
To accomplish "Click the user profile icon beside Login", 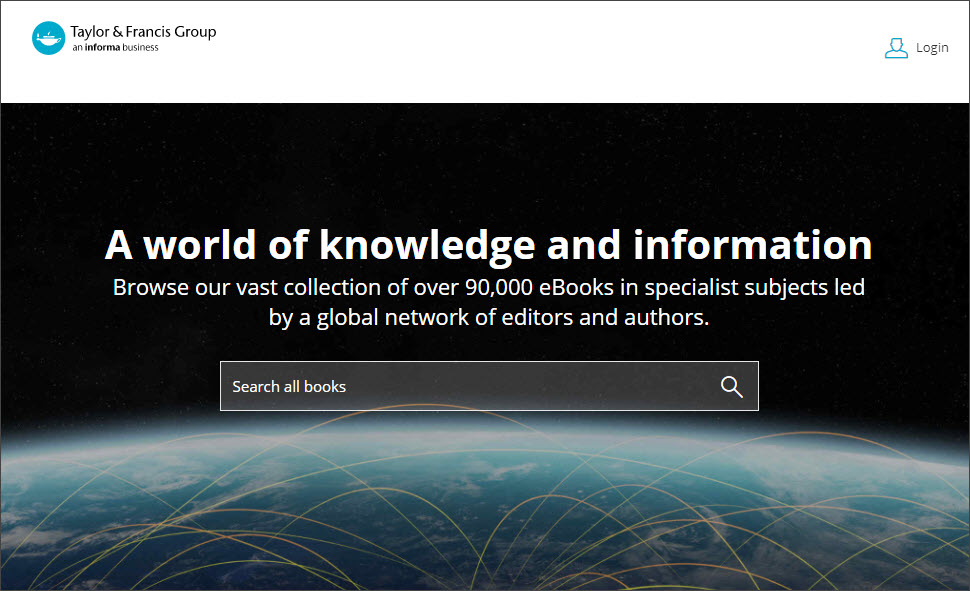I will point(896,48).
